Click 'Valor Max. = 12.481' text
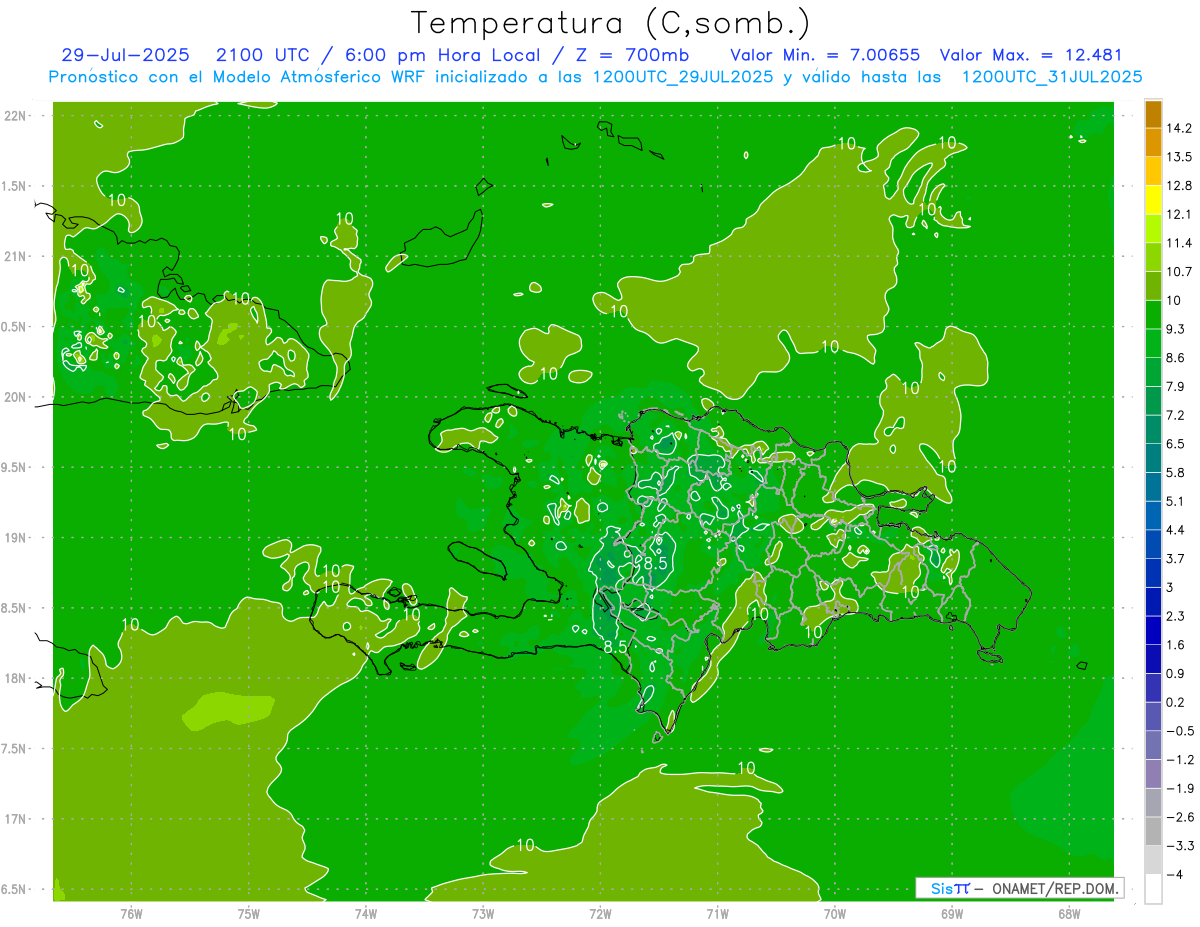The image size is (1200, 927). tap(1031, 55)
